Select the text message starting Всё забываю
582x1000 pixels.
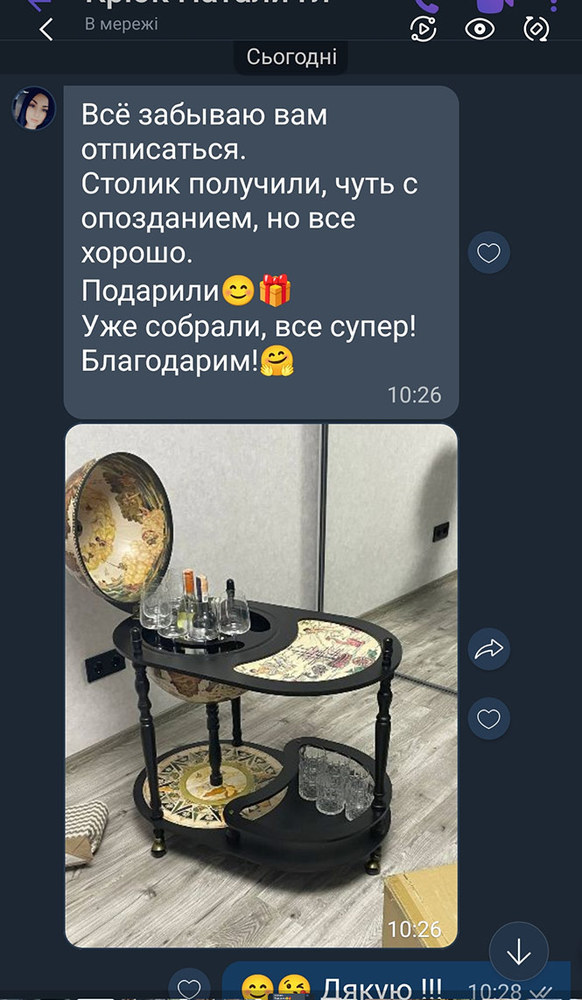[x=261, y=253]
